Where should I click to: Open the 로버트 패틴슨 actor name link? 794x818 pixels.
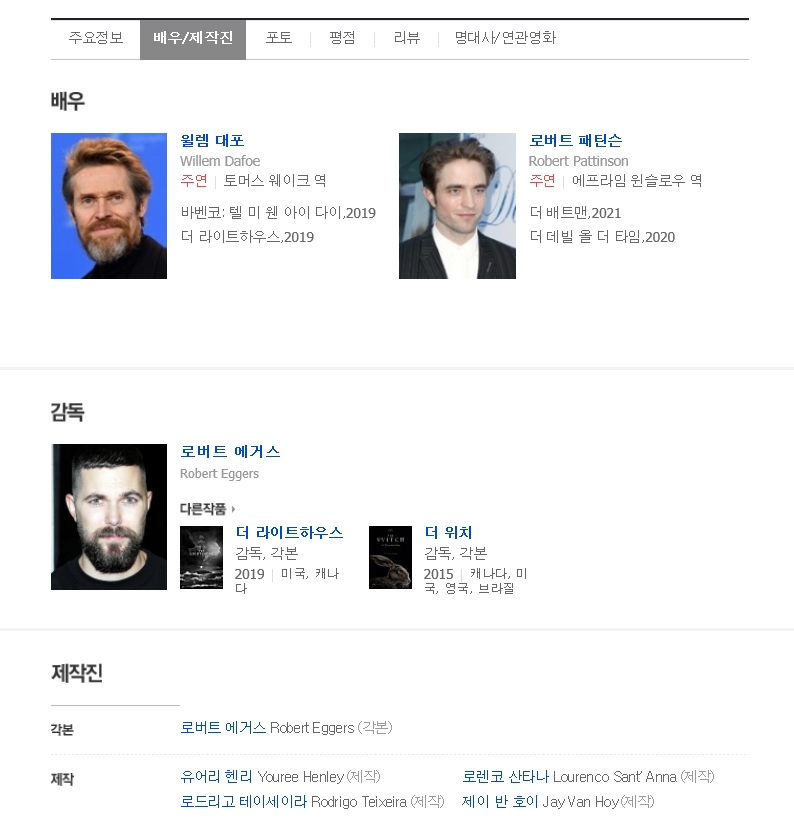(x=575, y=140)
